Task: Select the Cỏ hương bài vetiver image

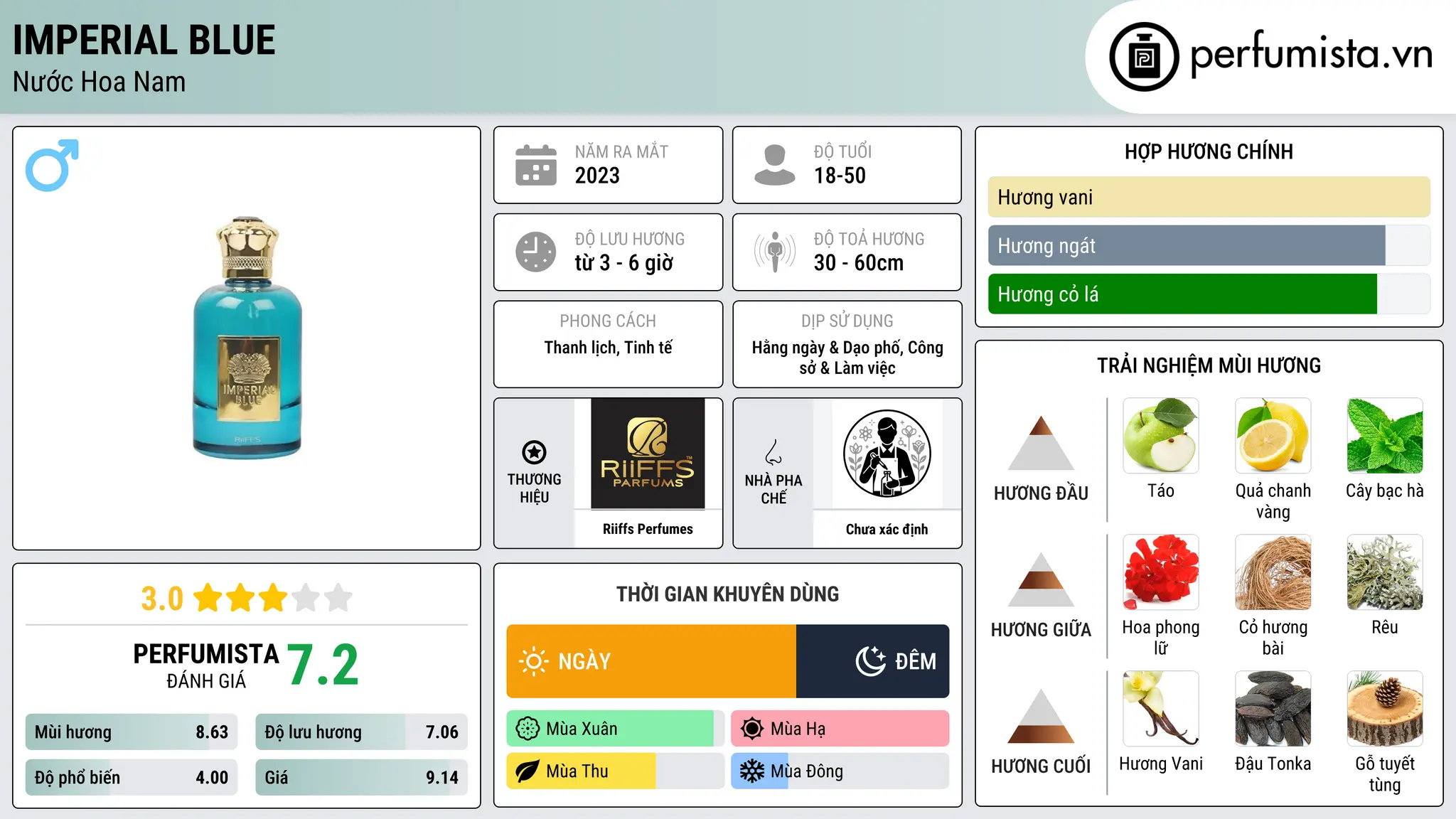Action: [x=1273, y=572]
